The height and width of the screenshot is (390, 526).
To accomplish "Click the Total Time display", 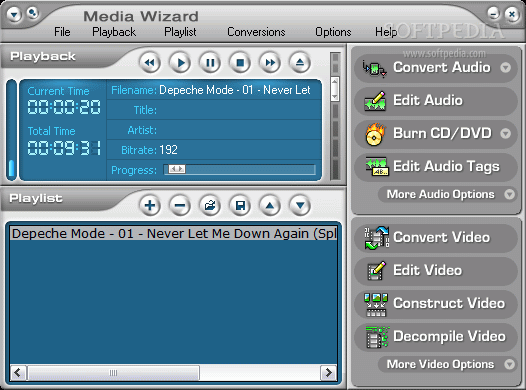I will (x=64, y=148).
